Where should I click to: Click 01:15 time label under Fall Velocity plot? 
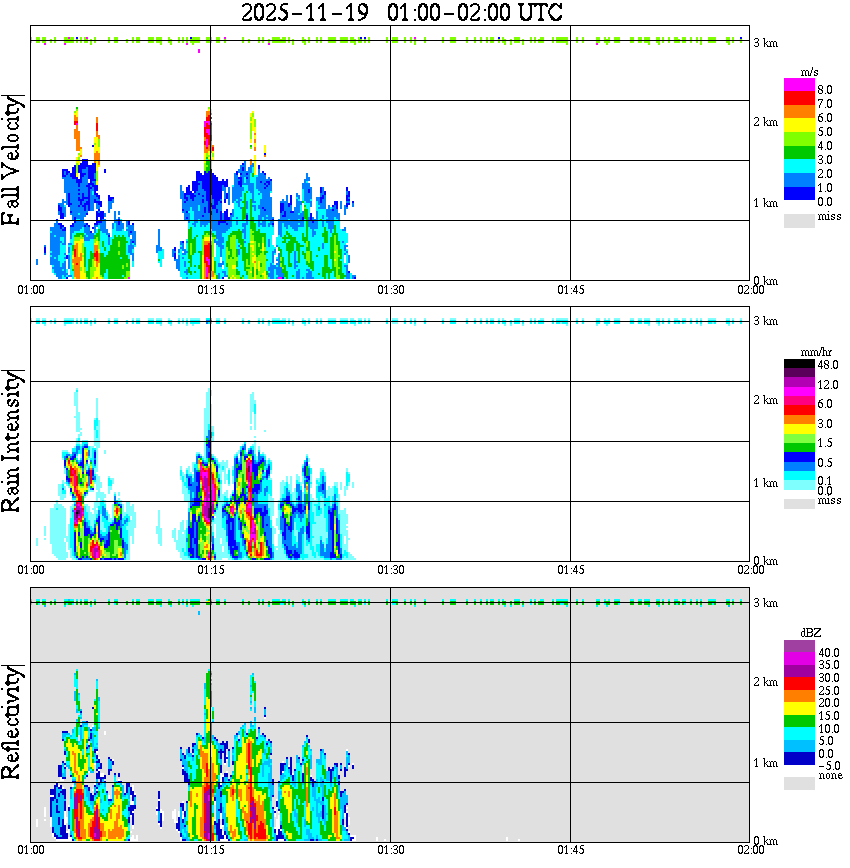(x=211, y=290)
